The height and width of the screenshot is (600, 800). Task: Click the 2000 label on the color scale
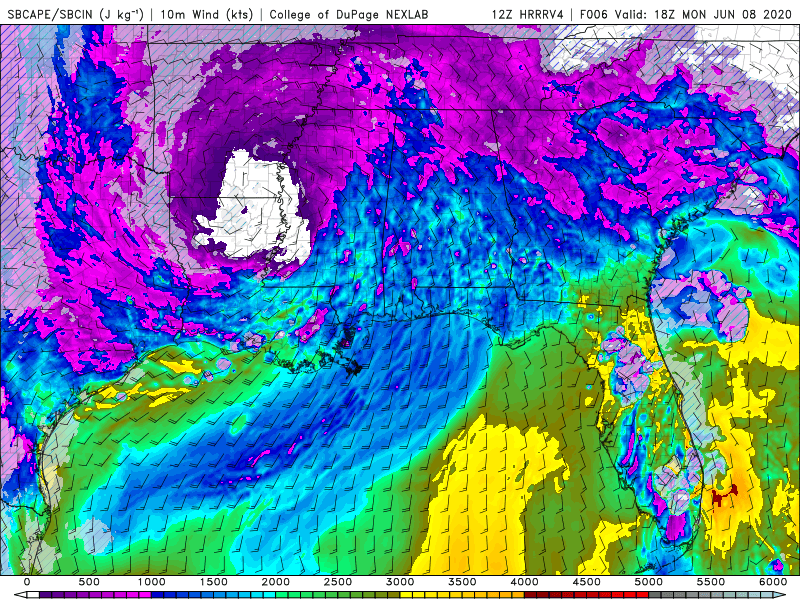(276, 582)
